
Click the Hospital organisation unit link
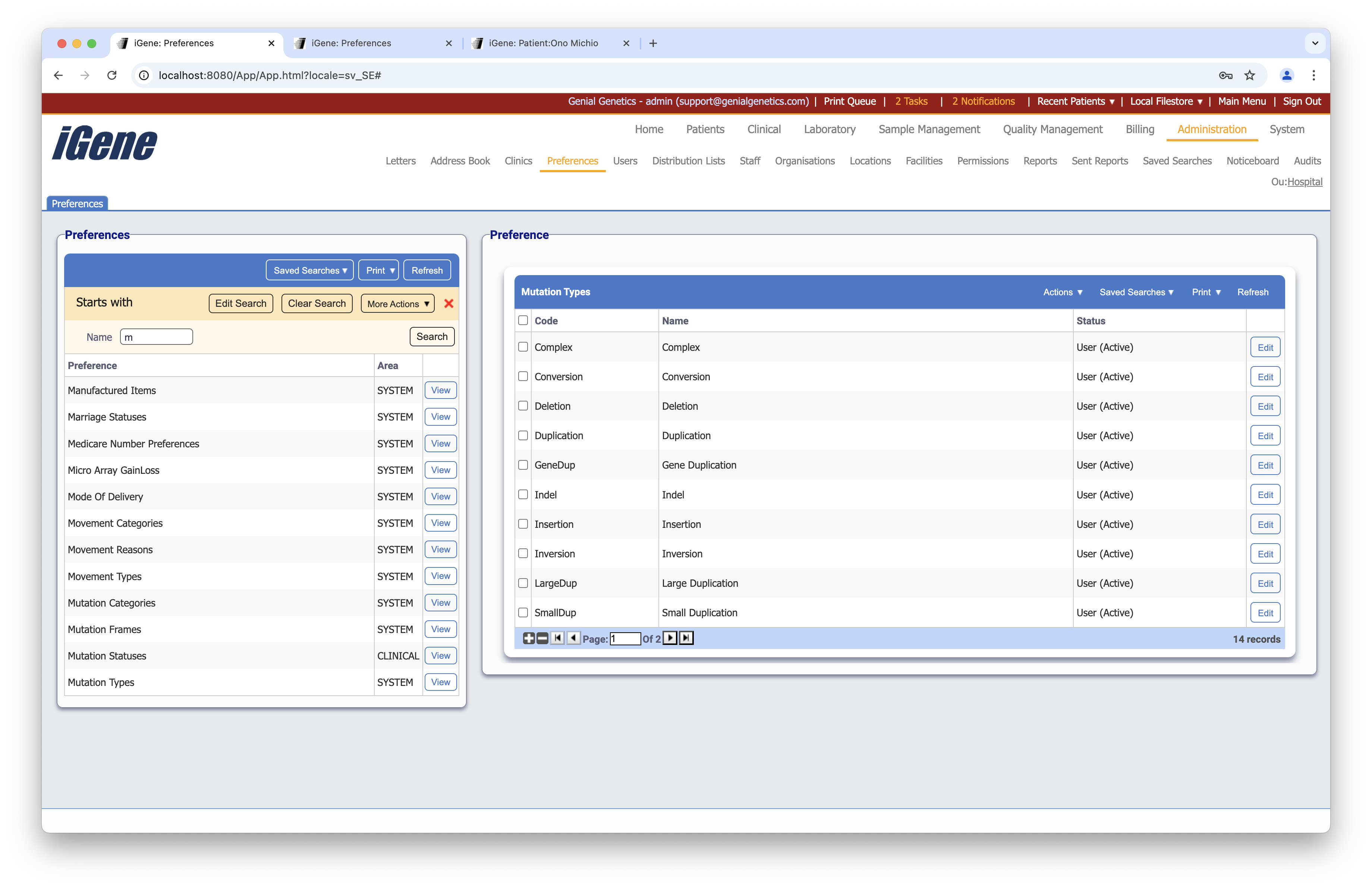[x=1305, y=182]
